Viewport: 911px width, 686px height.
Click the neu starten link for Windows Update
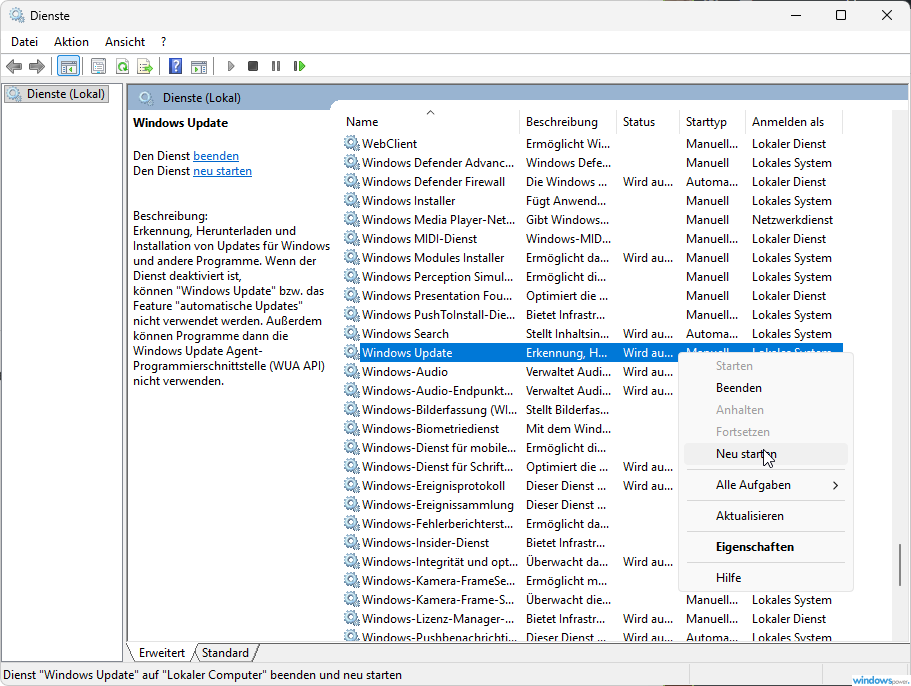(x=221, y=170)
